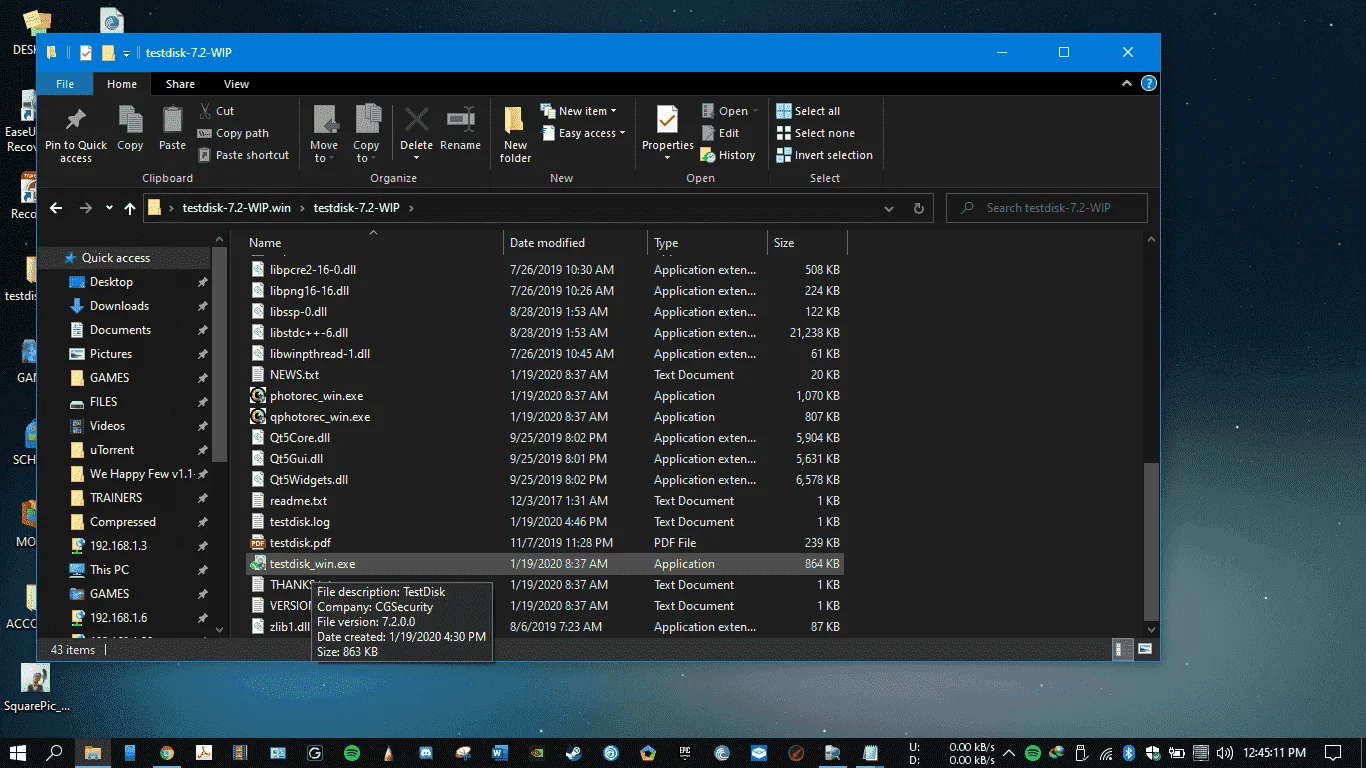Delete the selected item
1366x768 pixels.
click(x=416, y=134)
